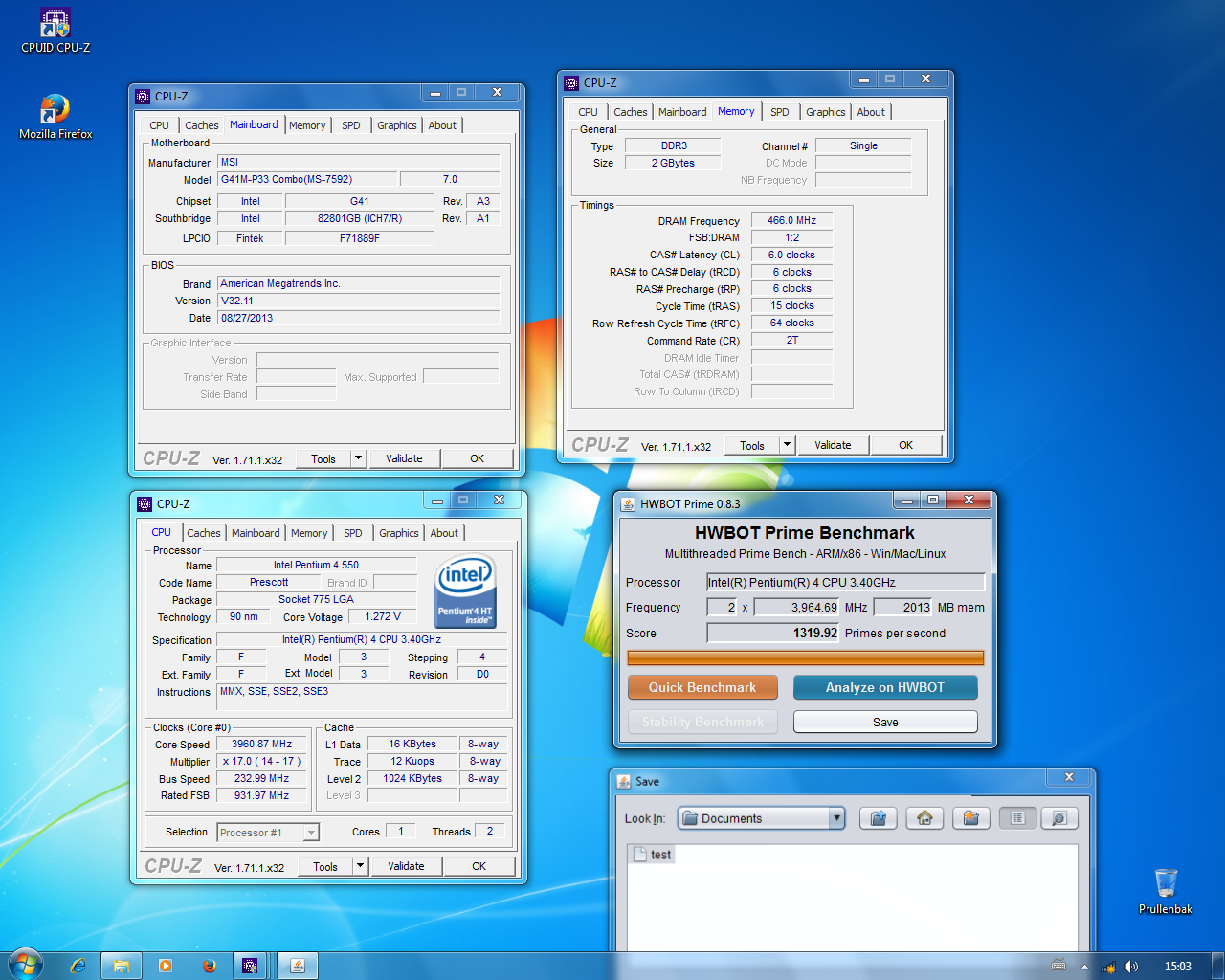Click the Show Desktop strip on taskbar
The image size is (1225, 980).
[1217, 966]
